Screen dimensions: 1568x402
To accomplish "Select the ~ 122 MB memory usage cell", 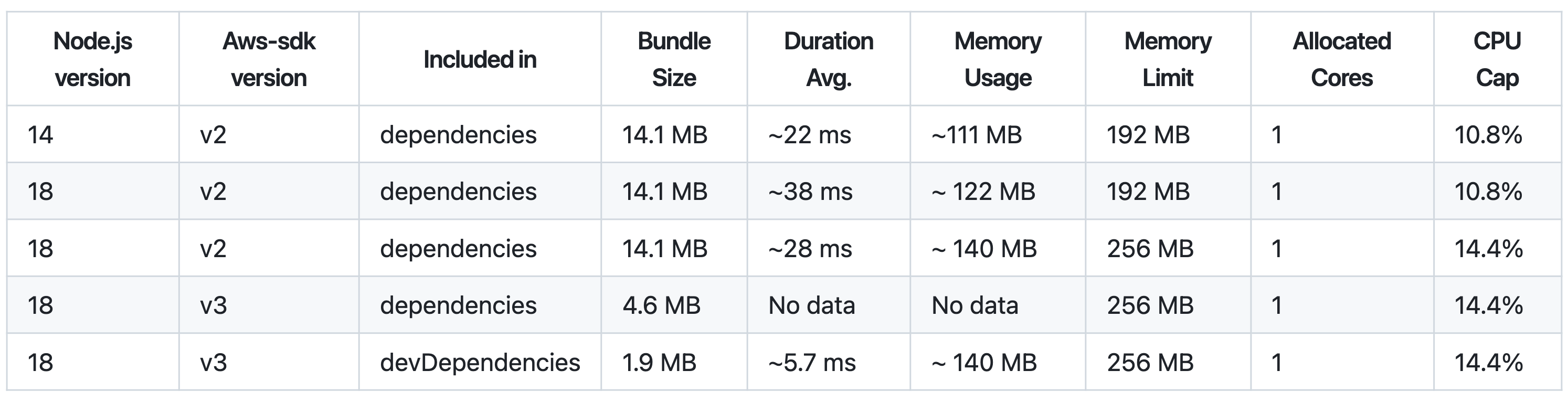I will point(998,191).
